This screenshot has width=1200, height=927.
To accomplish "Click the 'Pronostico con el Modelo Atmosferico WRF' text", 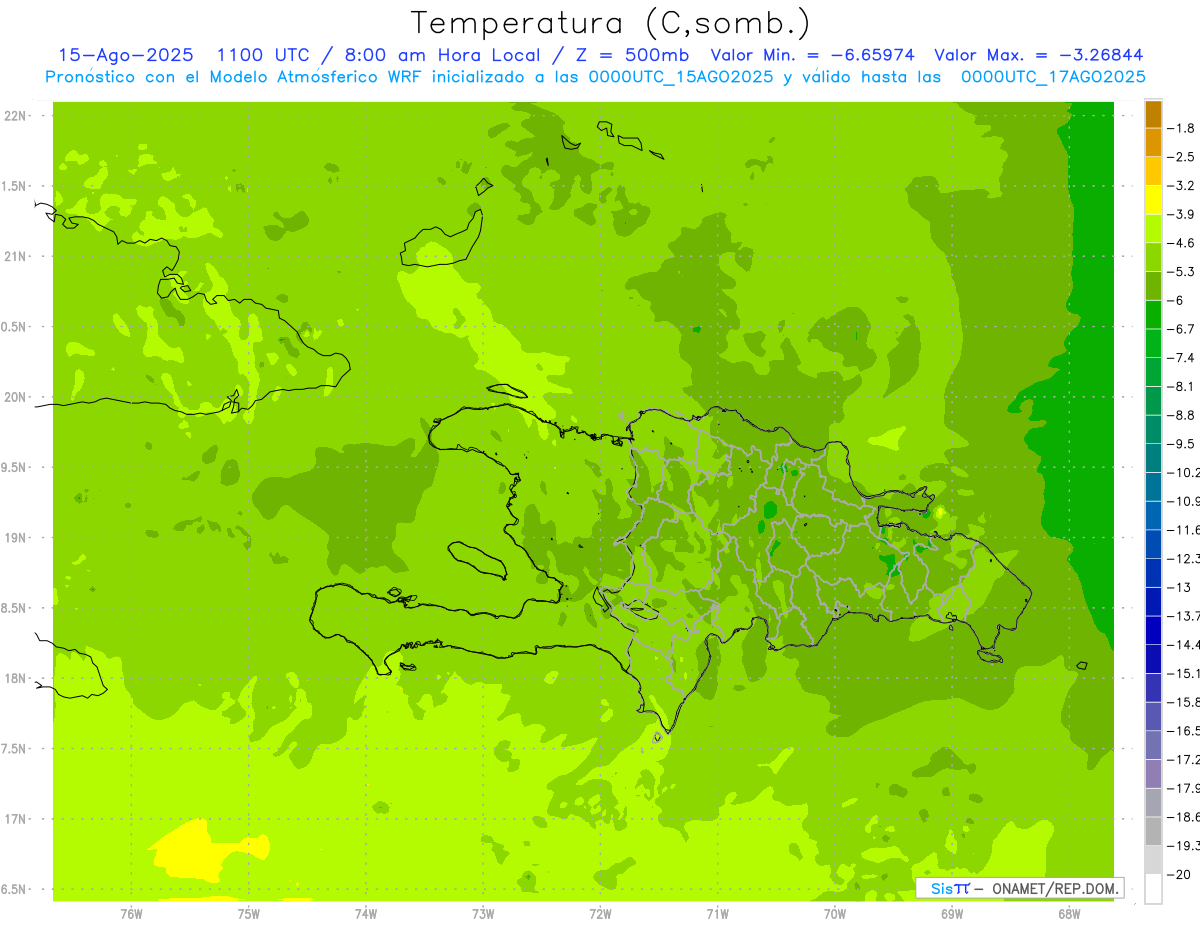I will pyautogui.click(x=236, y=77).
